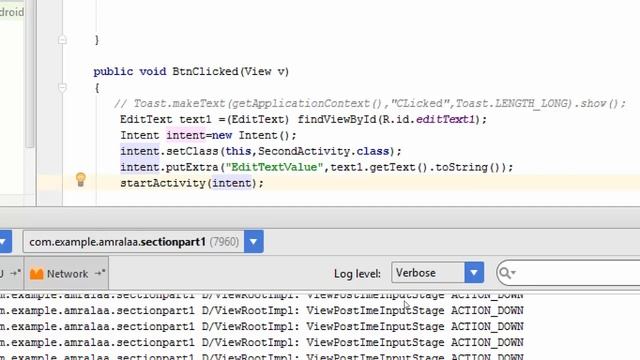Click the commented Toast.makeText code line
The width and height of the screenshot is (640, 360).
[x=369, y=104]
